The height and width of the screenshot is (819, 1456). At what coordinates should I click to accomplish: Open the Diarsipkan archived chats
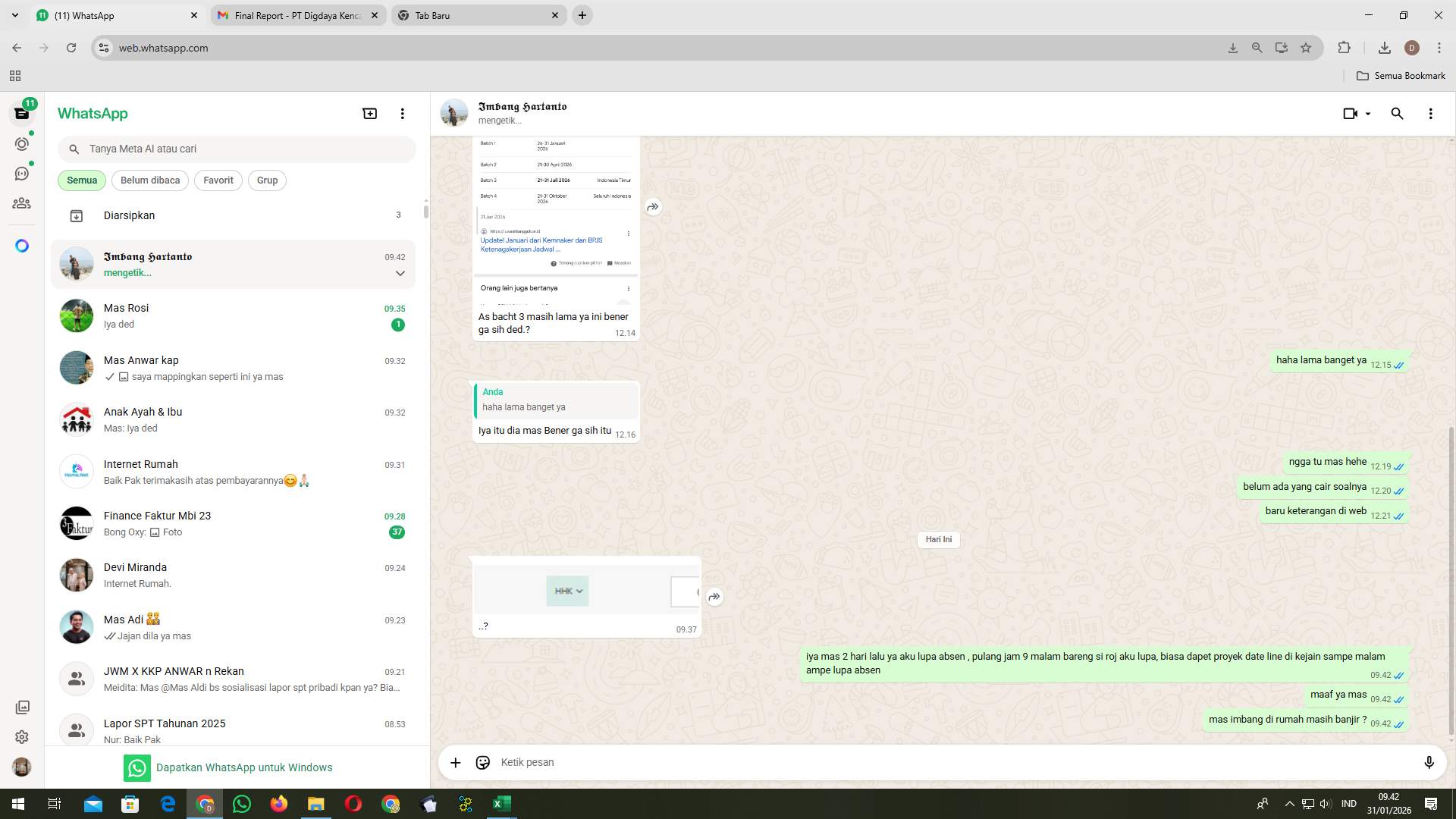(x=129, y=215)
